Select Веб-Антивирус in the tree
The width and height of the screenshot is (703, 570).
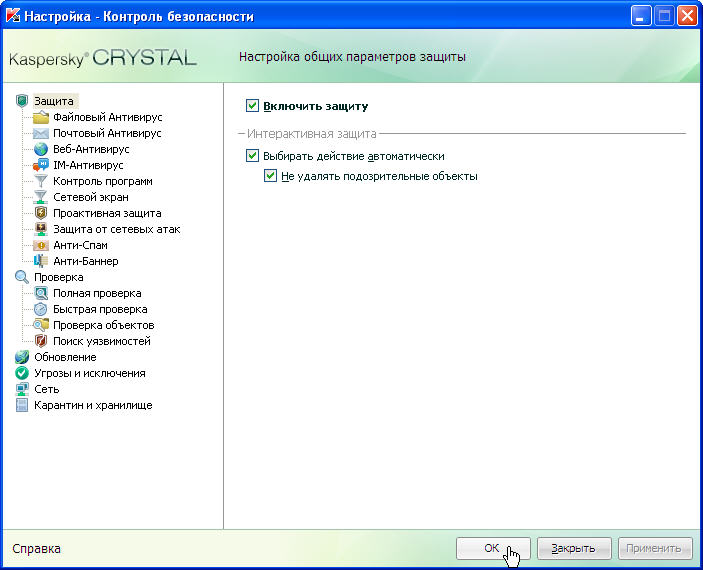(x=91, y=149)
